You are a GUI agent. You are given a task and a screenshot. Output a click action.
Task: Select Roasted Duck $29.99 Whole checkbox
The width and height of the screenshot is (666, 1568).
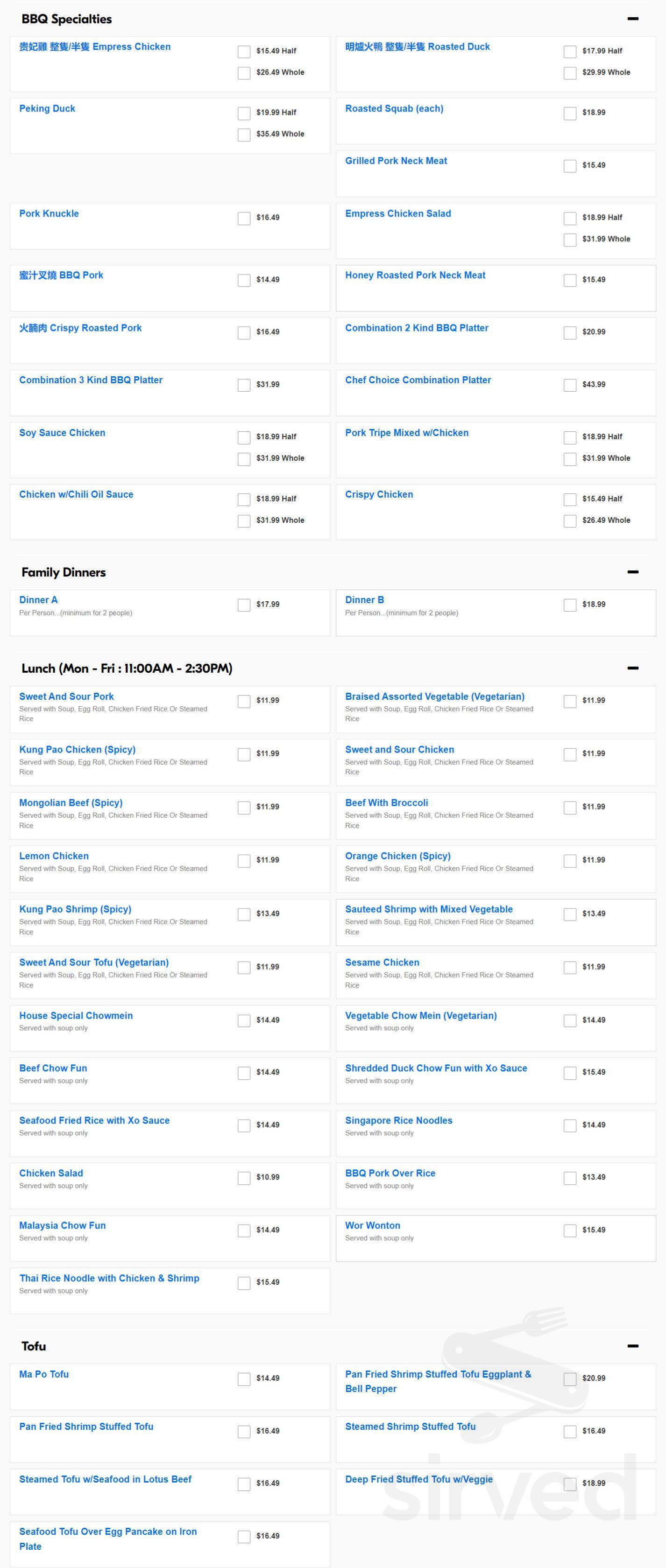570,73
